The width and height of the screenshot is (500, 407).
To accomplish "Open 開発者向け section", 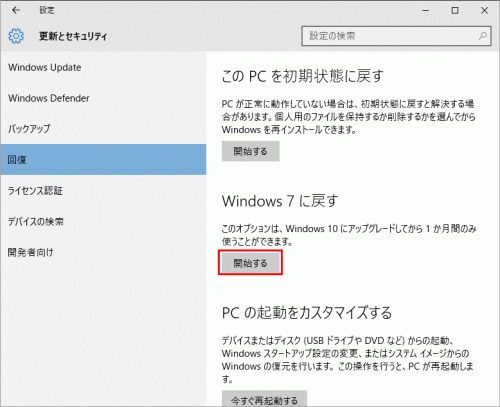I will tap(103, 252).
